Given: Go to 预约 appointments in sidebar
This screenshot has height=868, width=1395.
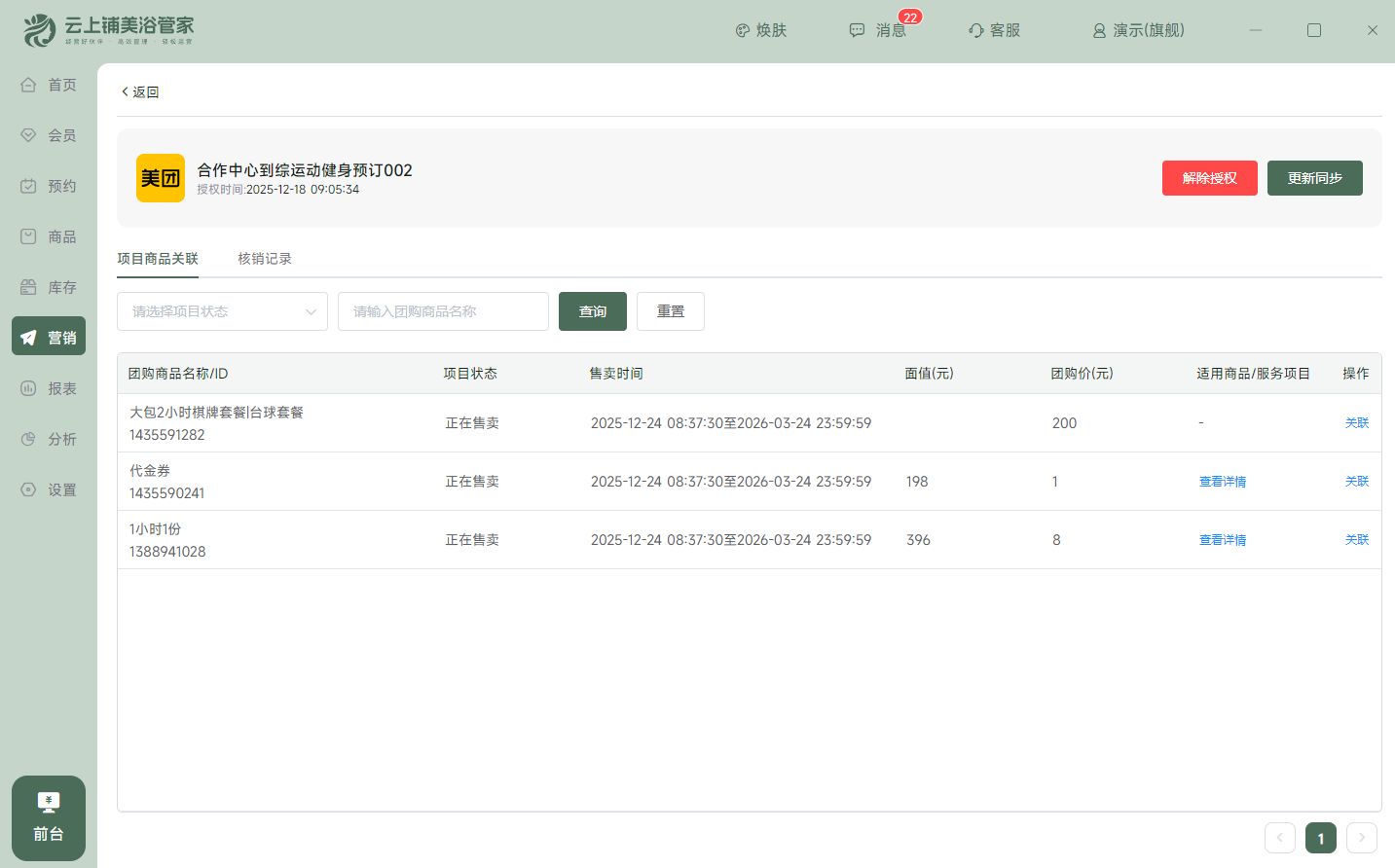Looking at the screenshot, I should (29, 187).
